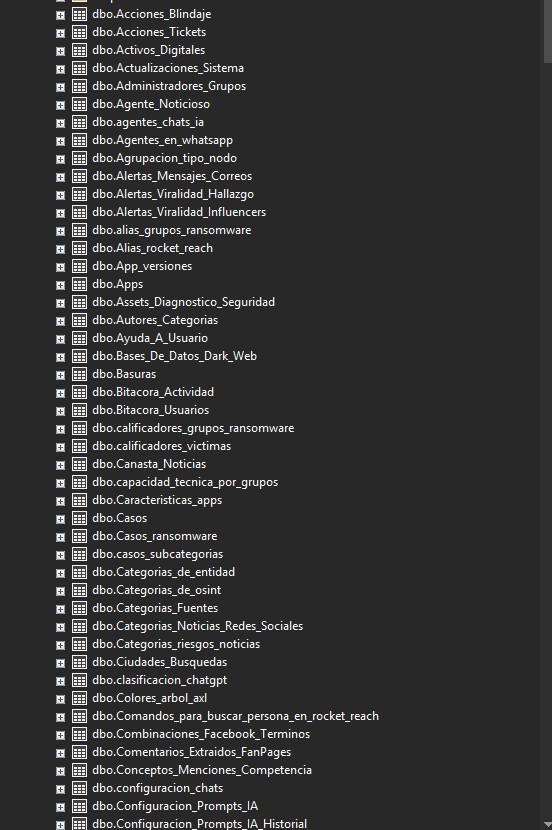Click table icon of dbo.calificadores_victimas
The width and height of the screenshot is (552, 830).
coord(79,446)
